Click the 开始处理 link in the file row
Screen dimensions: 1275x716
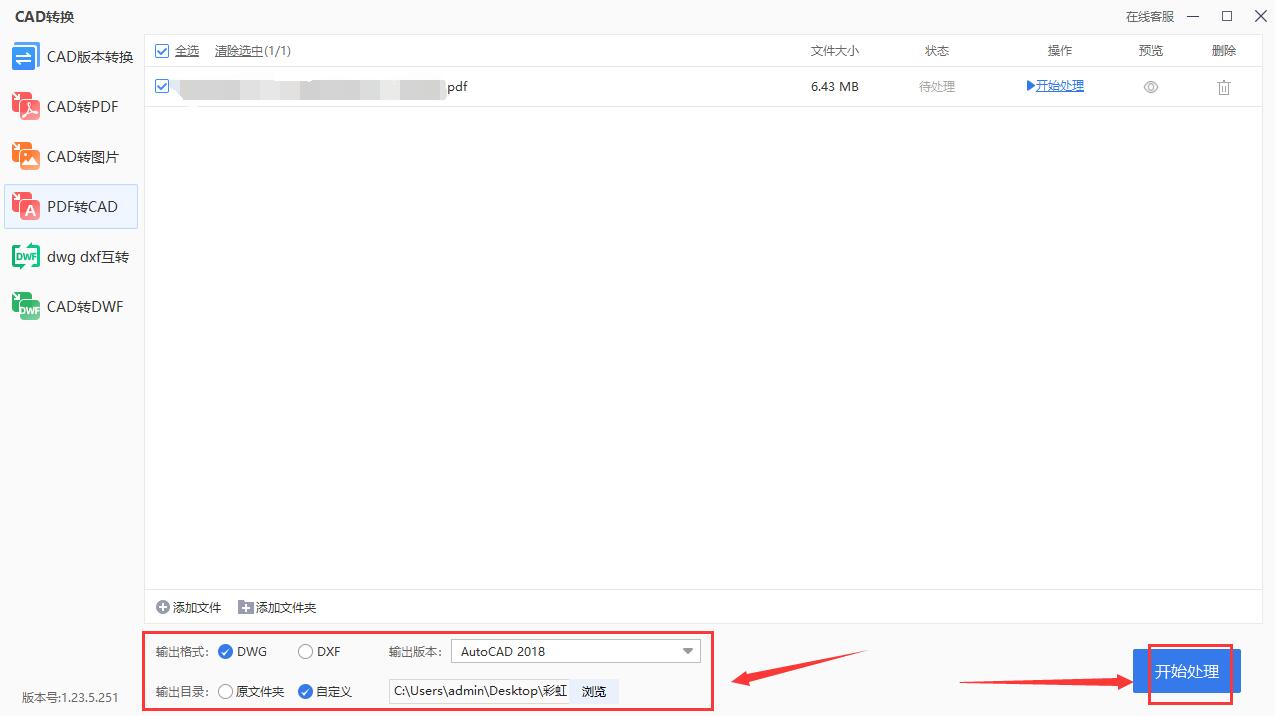click(x=1055, y=86)
